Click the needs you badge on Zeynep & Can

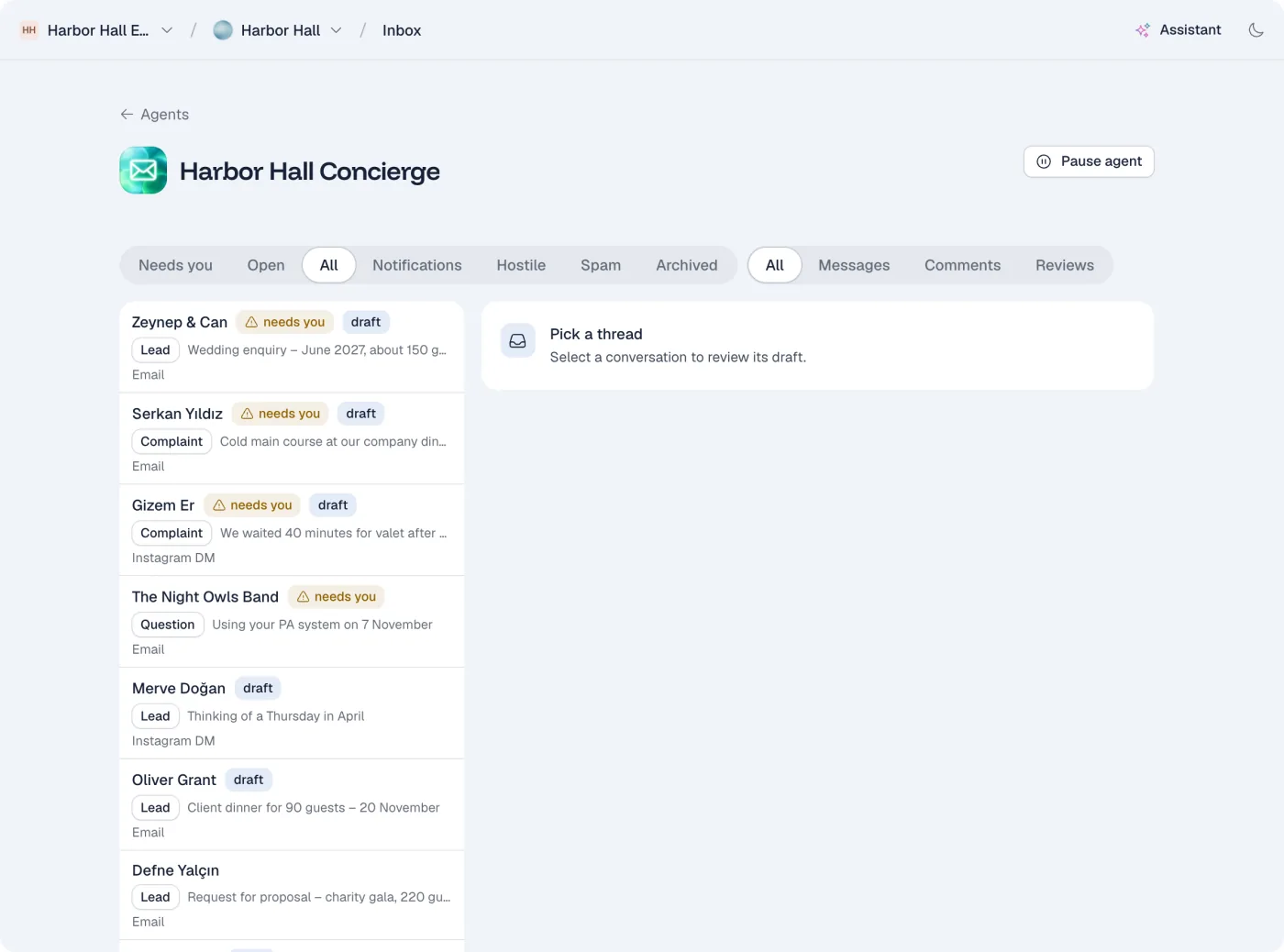[x=285, y=322]
